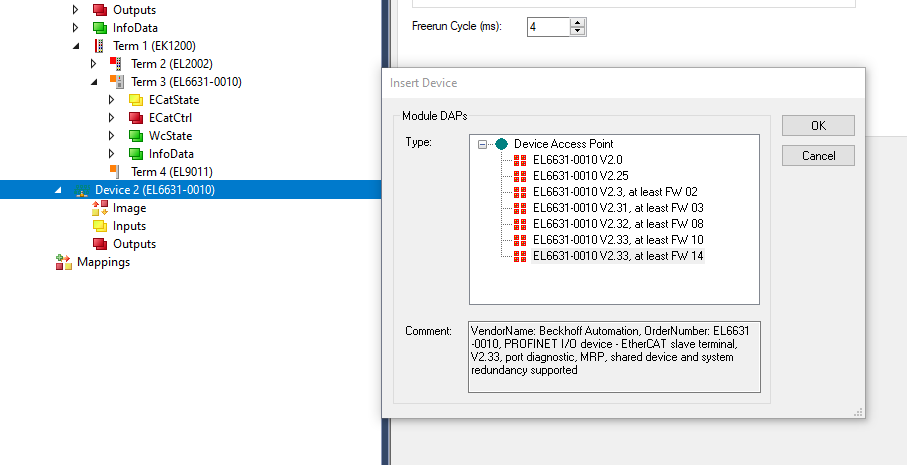The height and width of the screenshot is (465, 907).
Task: Increase Freerun Cycle value with up arrow
Action: pyautogui.click(x=577, y=22)
